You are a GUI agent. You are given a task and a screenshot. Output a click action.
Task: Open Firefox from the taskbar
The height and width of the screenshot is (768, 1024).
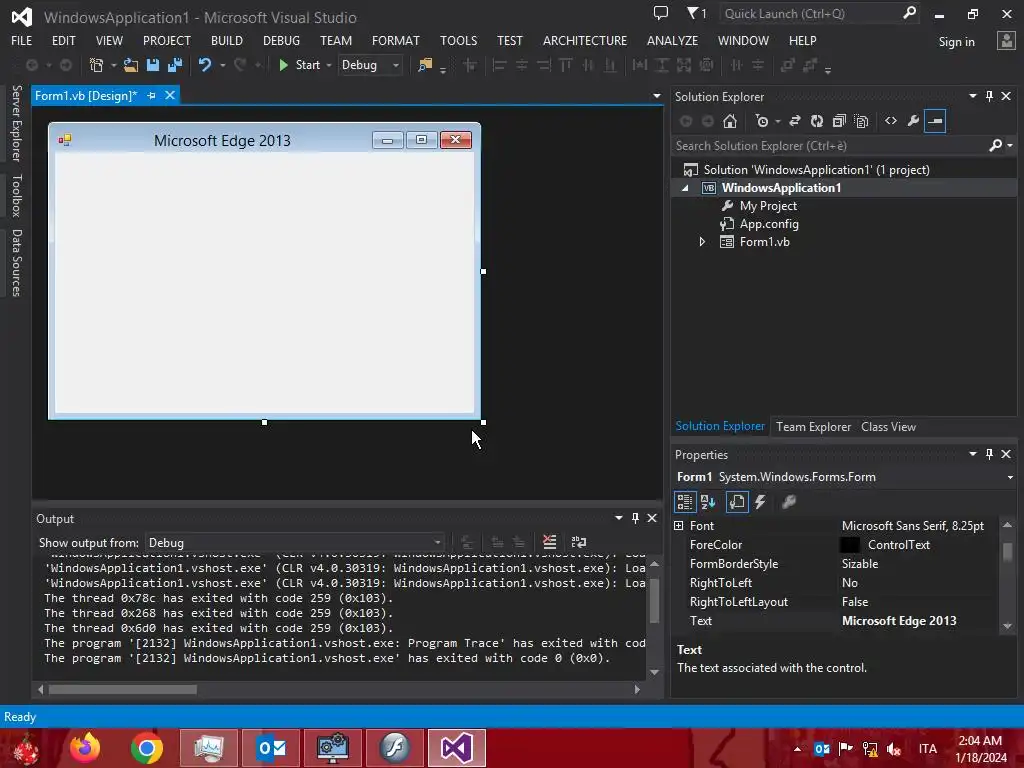(x=85, y=748)
